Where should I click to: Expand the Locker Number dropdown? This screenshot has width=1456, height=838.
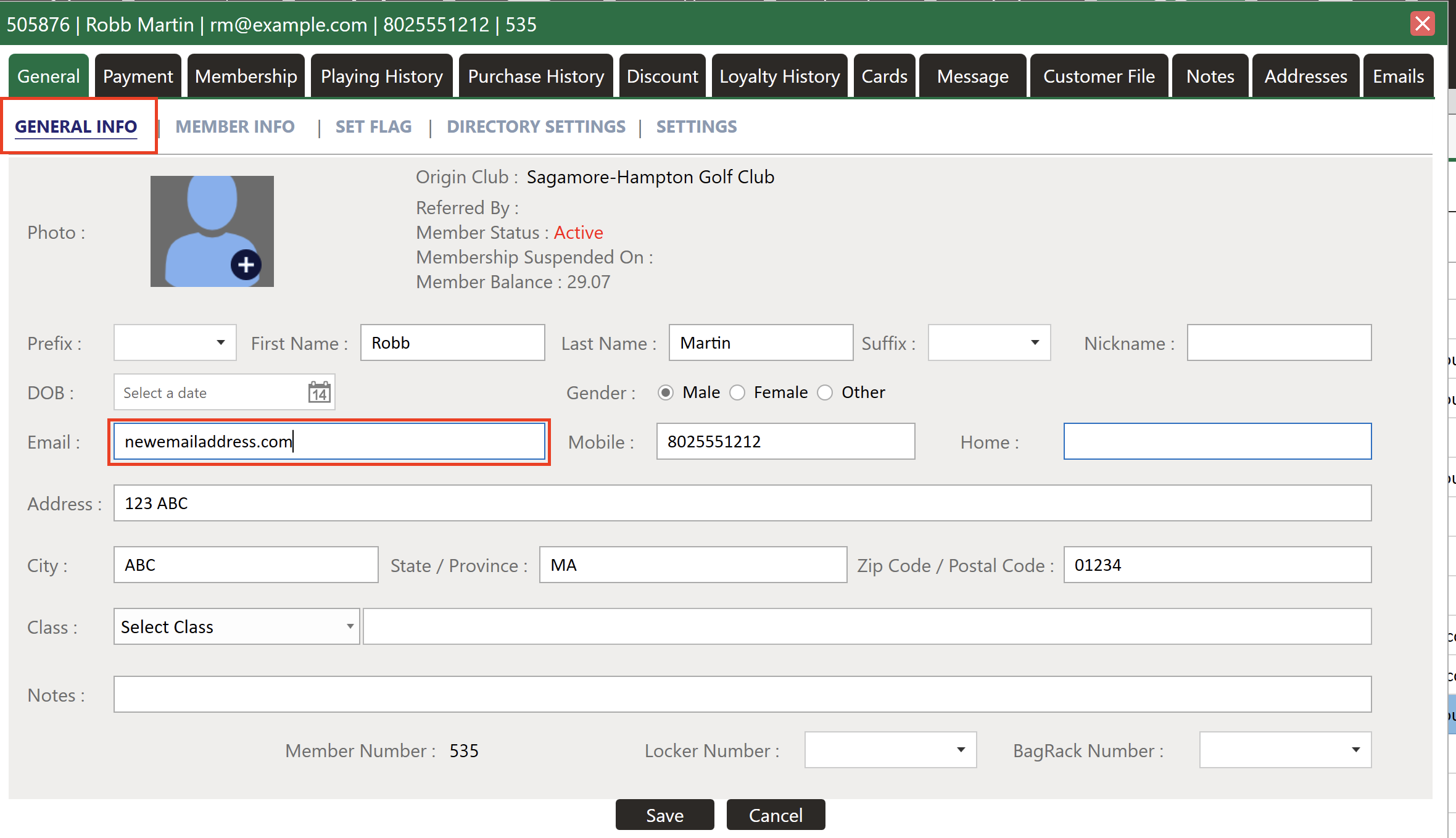[x=890, y=750]
